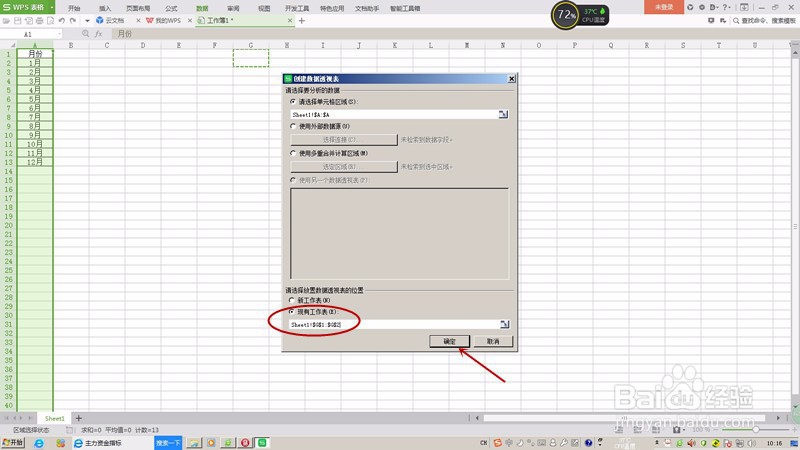Click cell A1 containing 月份
Viewport: 800px width, 450px height.
click(x=35, y=54)
